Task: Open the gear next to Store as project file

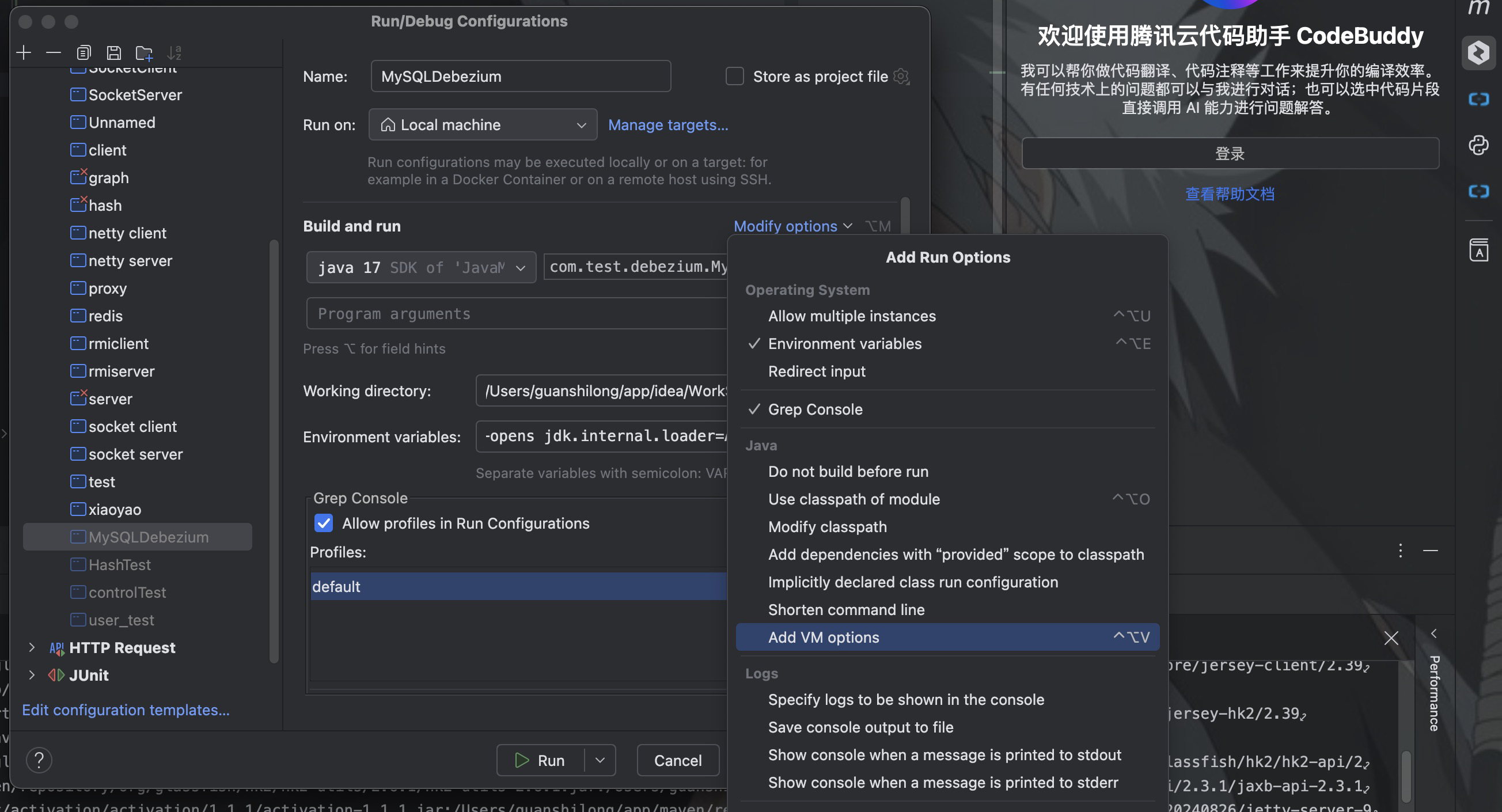Action: click(x=901, y=77)
